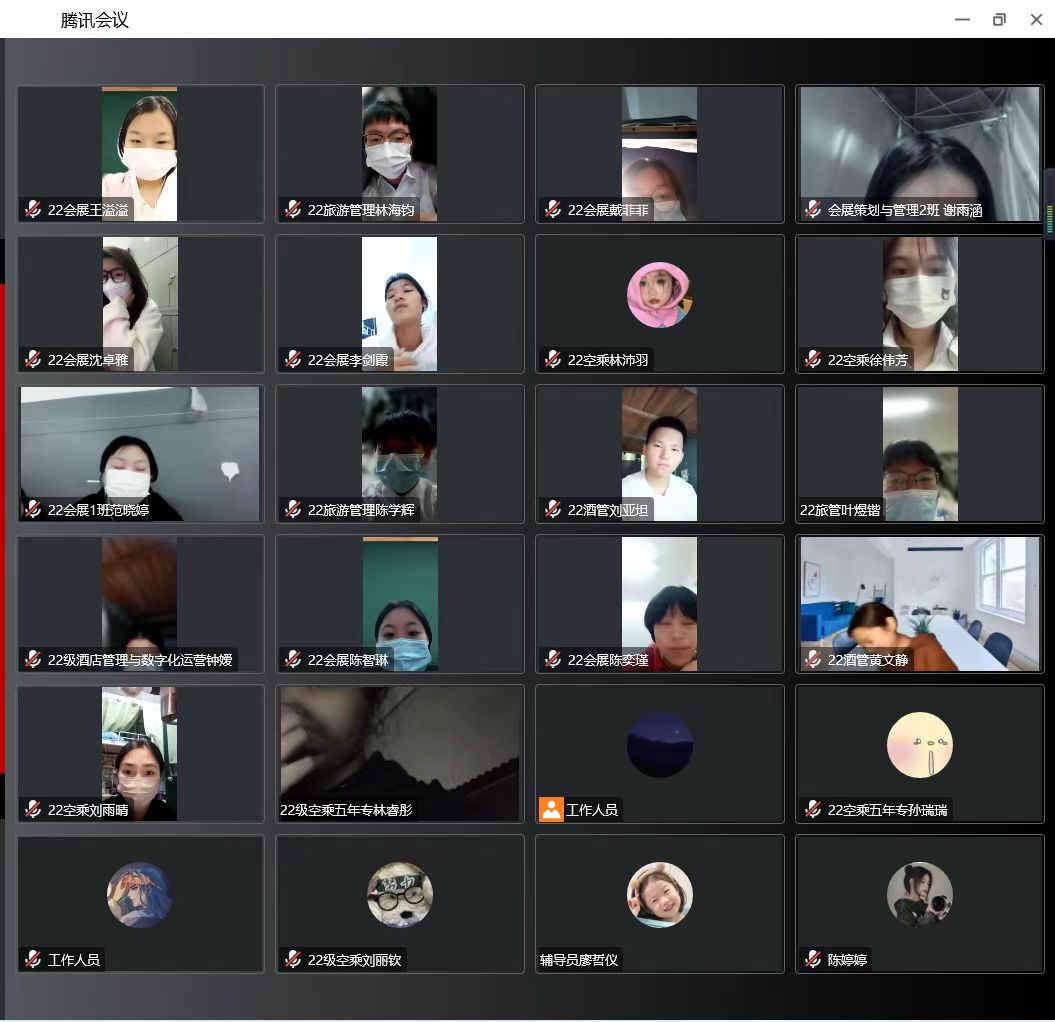Click the orange host icon next to 工作人员
The image size is (1055, 1022).
click(x=551, y=809)
